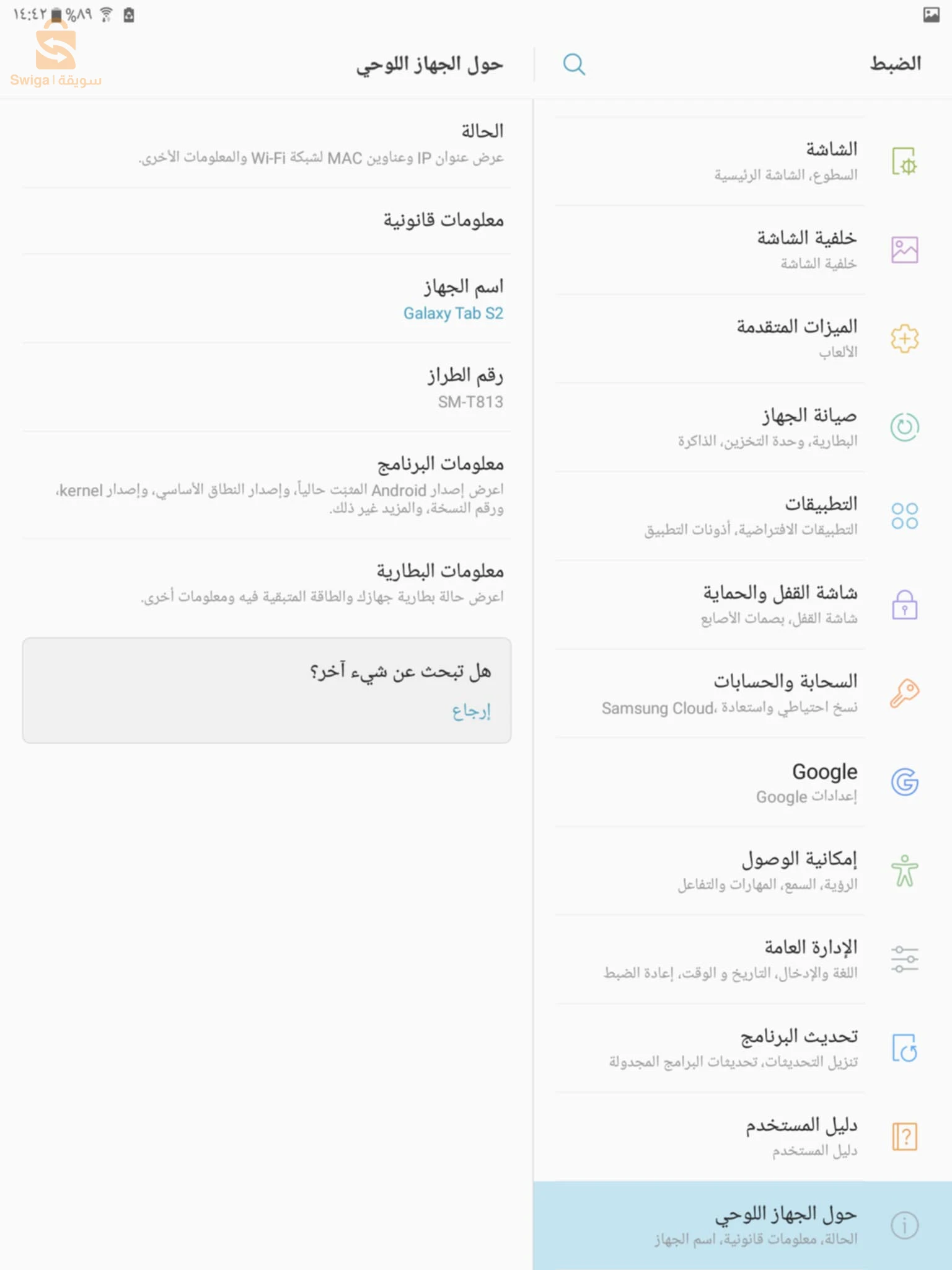Tap the Google G icon

pos(904,782)
